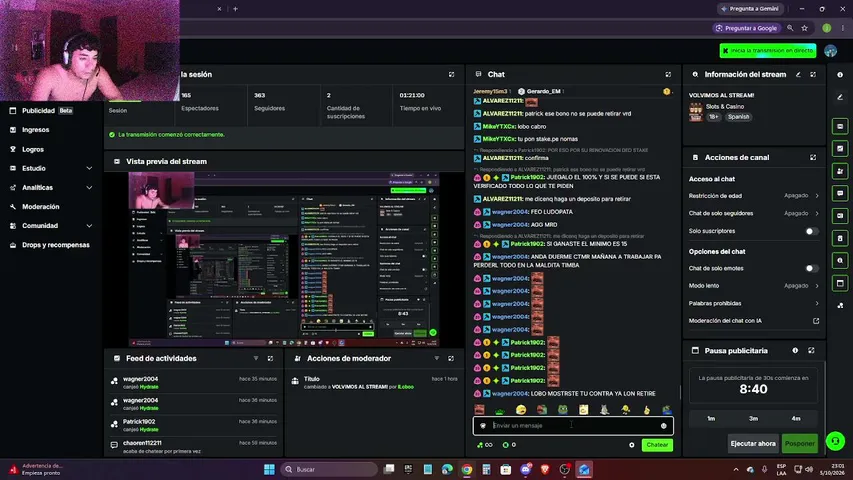Focus the Enviar un mensaje chat input
The height and width of the screenshot is (480, 853).
point(573,426)
